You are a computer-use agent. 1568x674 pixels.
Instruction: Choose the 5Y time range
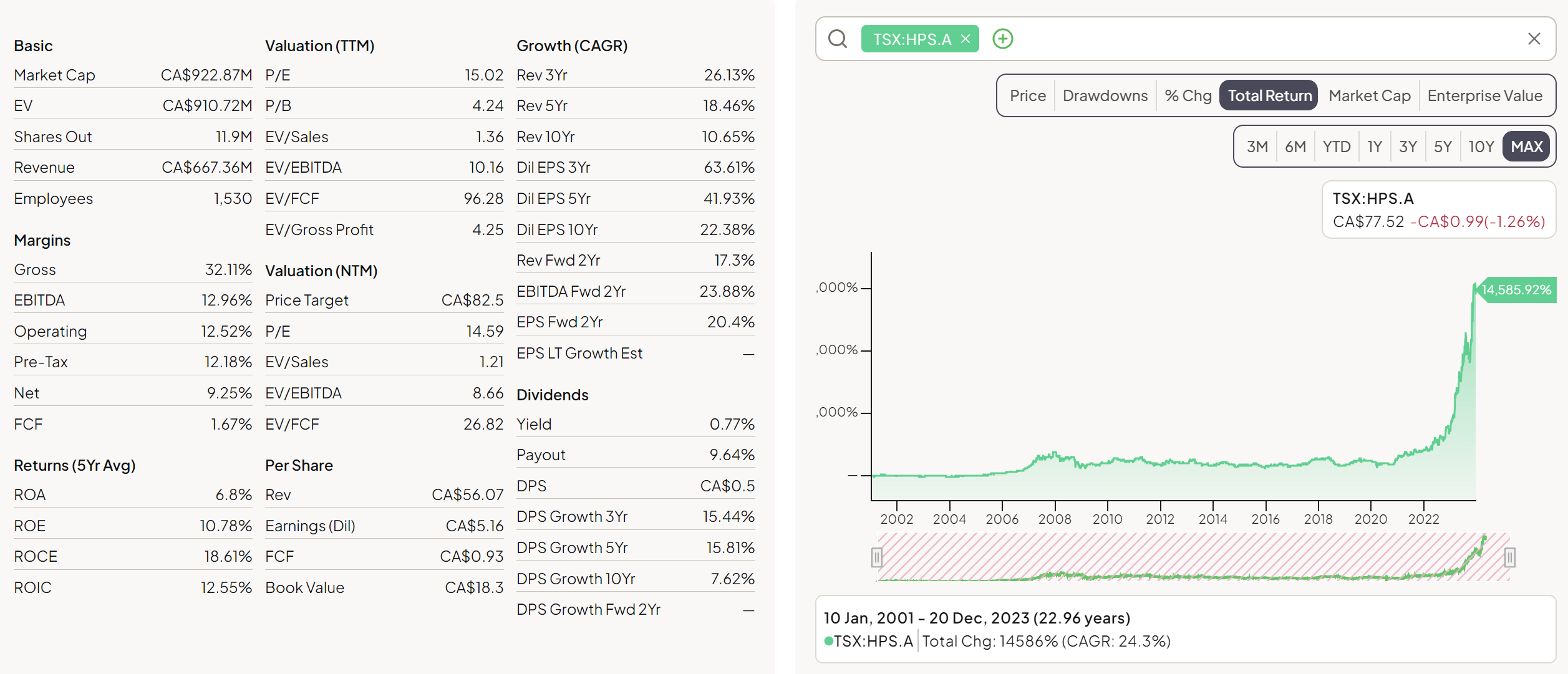click(1442, 147)
